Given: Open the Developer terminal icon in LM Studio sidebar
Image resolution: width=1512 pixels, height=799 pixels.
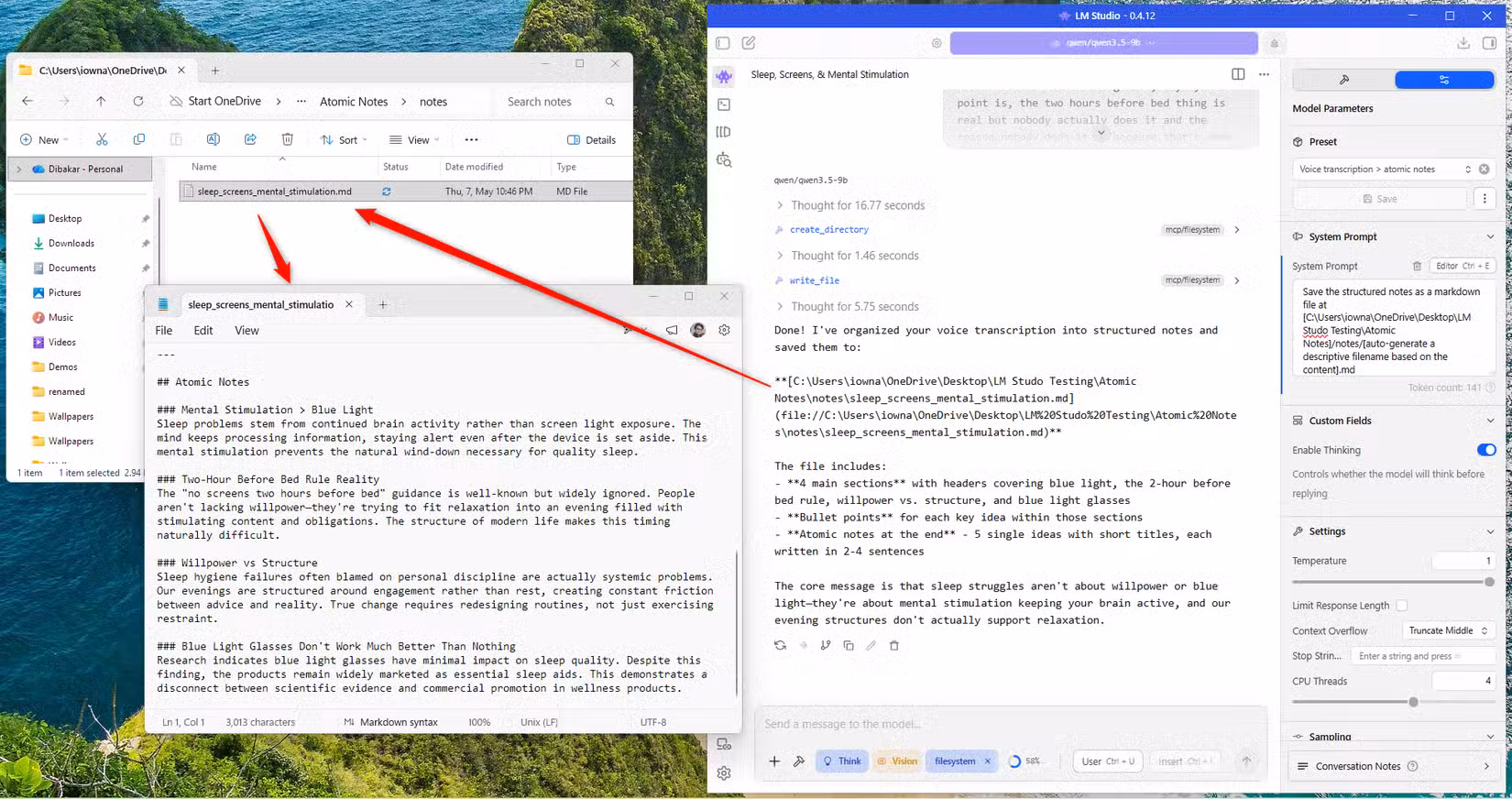Looking at the screenshot, I should 724,104.
